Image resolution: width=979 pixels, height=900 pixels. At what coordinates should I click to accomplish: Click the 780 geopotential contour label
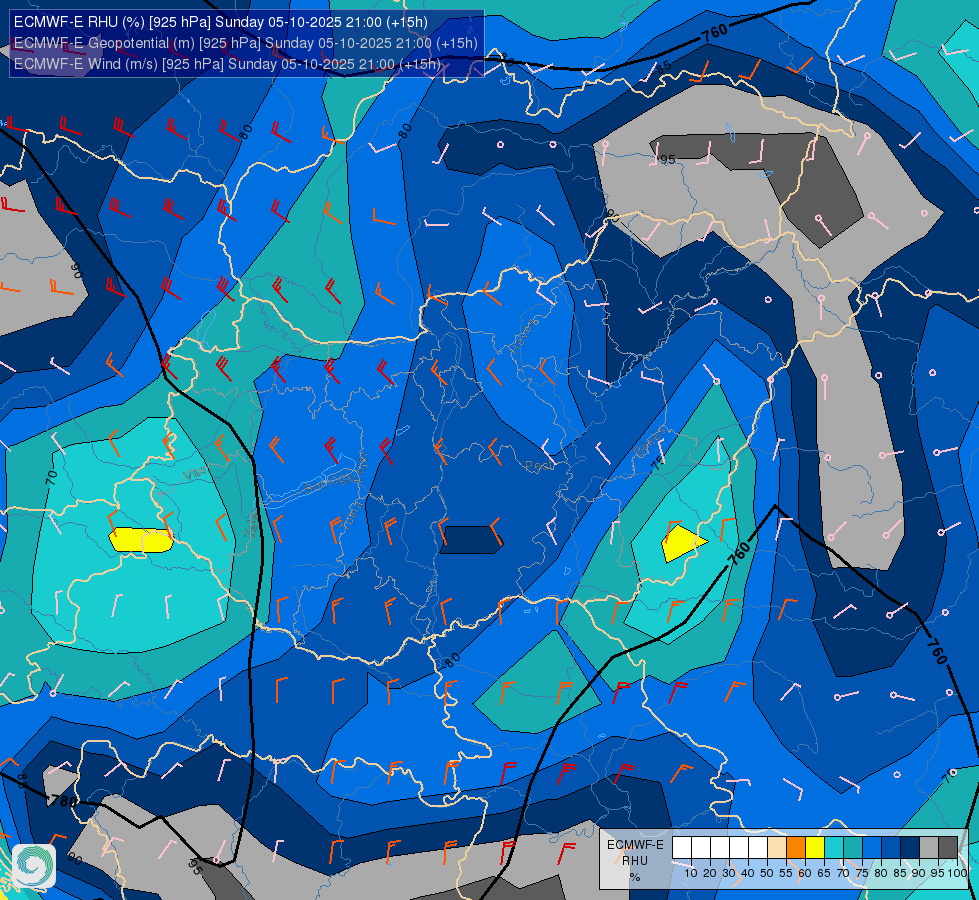pyautogui.click(x=64, y=801)
